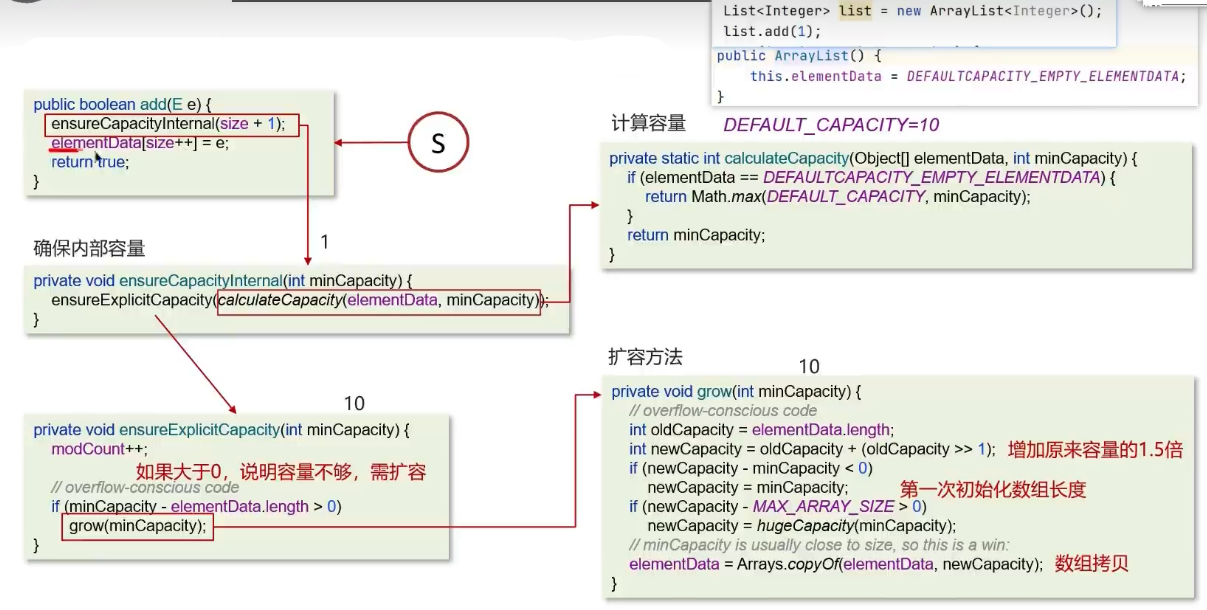Select "if (minCapacity - elementData.length > 0)"

[x=196, y=507]
